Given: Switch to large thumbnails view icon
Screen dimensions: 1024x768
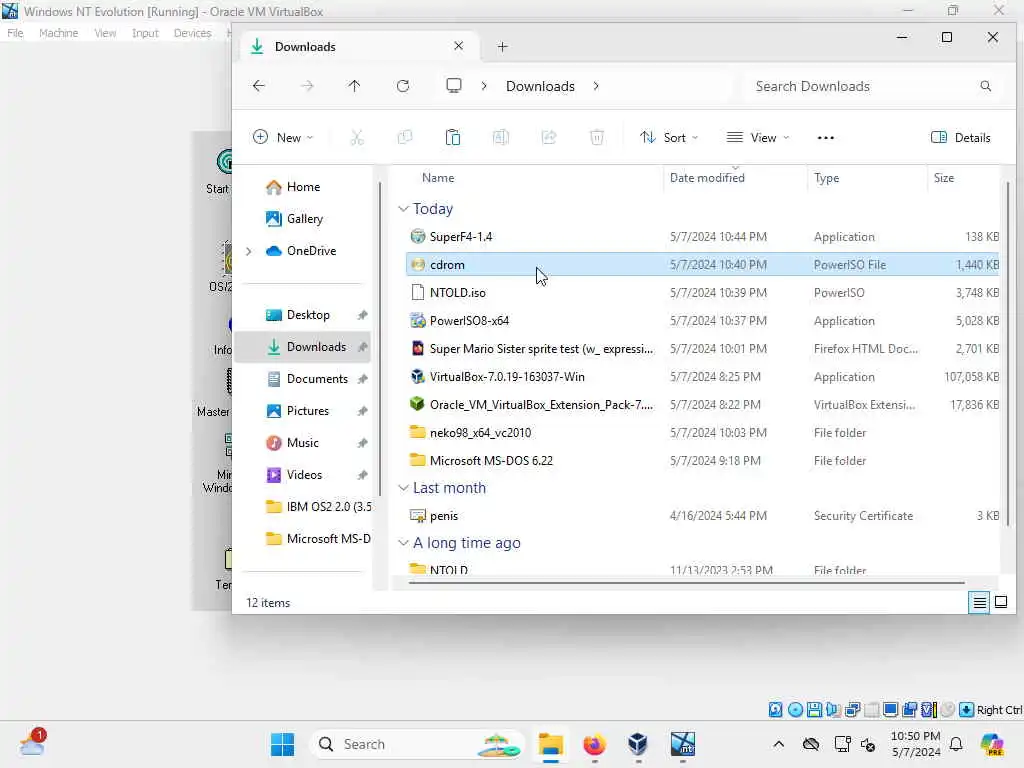Looking at the screenshot, I should (1000, 602).
